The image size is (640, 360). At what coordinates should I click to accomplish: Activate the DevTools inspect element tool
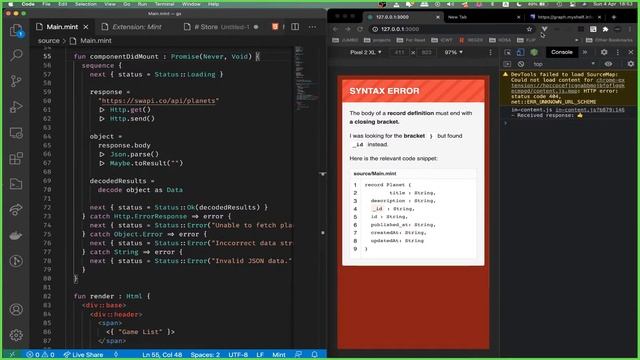507,52
